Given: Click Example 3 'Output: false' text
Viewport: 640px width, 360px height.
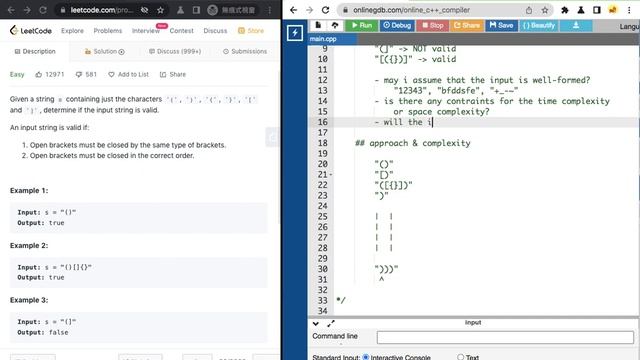Looking at the screenshot, I should [x=43, y=332].
